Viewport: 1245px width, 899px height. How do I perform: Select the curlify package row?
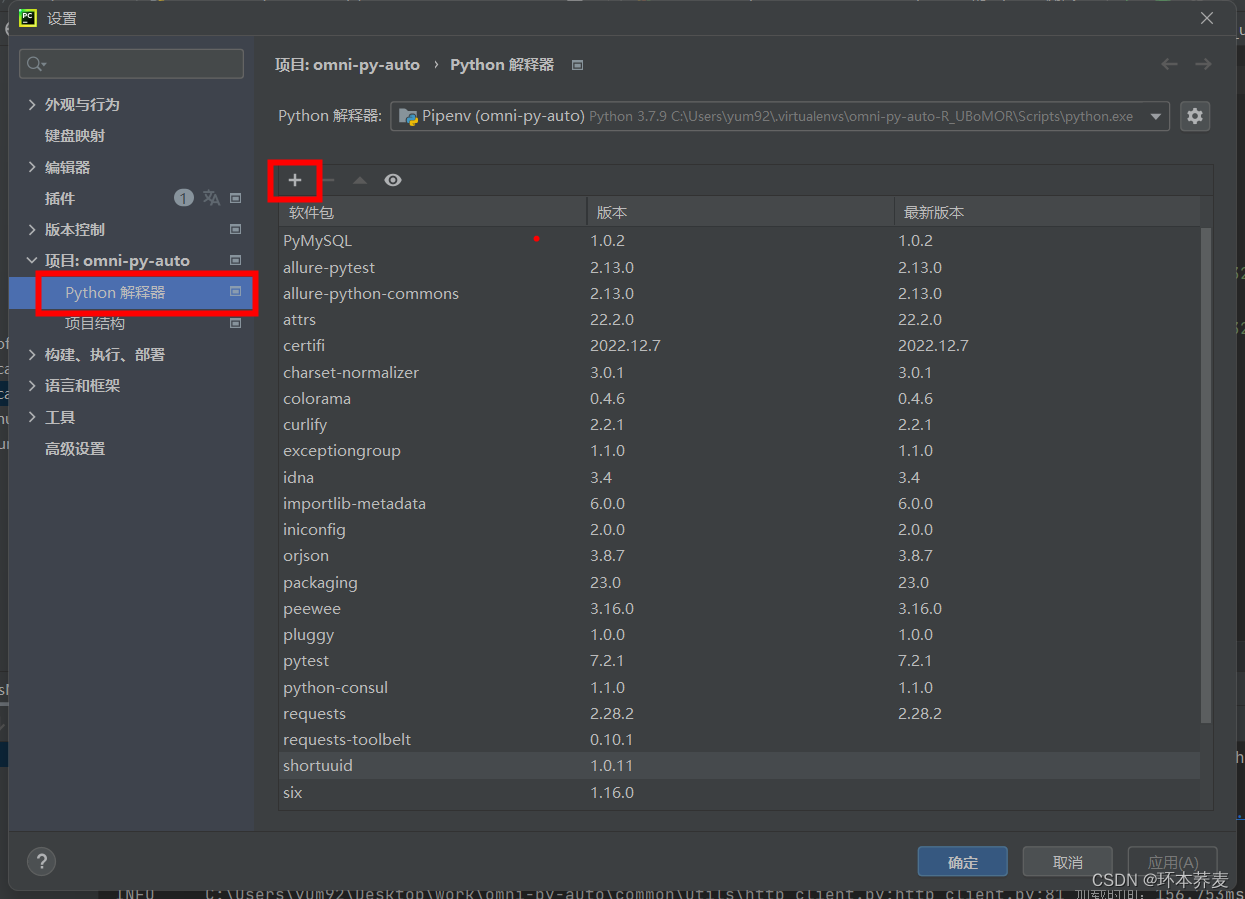click(x=739, y=425)
